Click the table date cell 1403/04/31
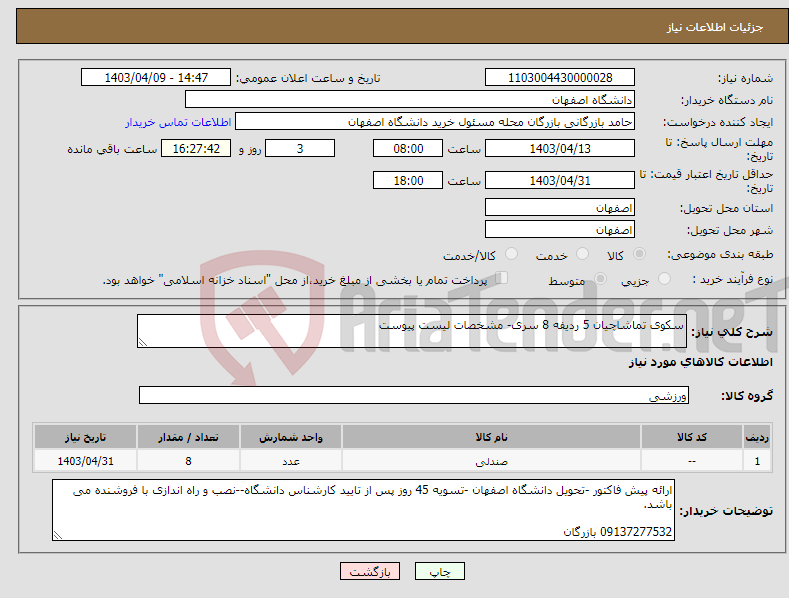This screenshot has height=598, width=789. [85, 461]
